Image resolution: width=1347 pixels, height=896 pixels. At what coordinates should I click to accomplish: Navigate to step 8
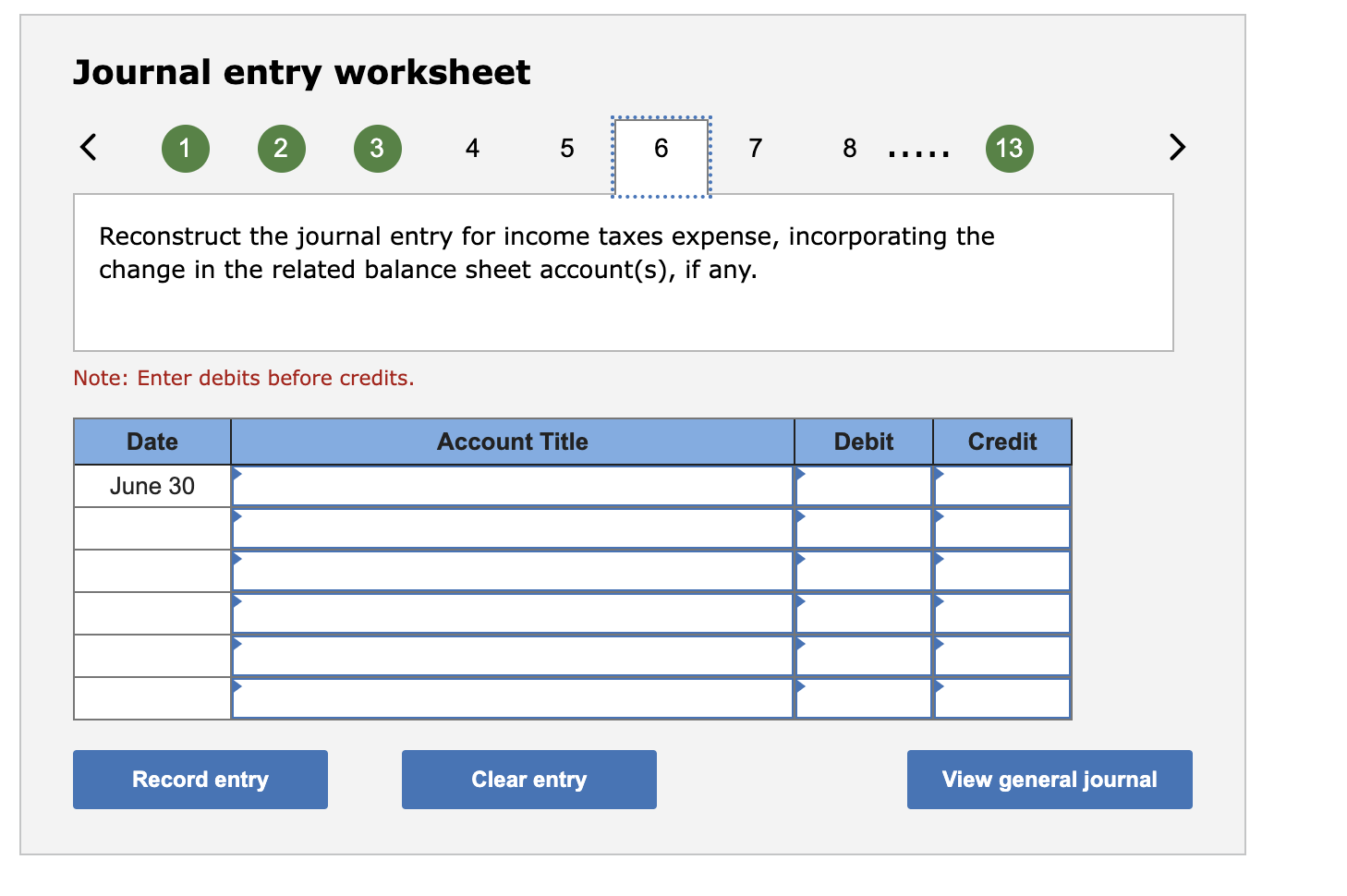849,148
